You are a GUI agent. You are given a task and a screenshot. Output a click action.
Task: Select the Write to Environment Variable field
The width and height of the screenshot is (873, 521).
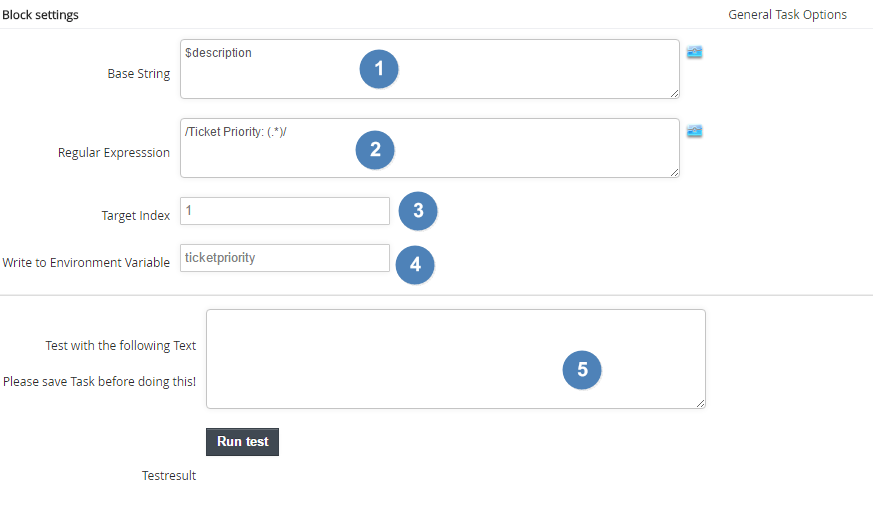point(285,258)
